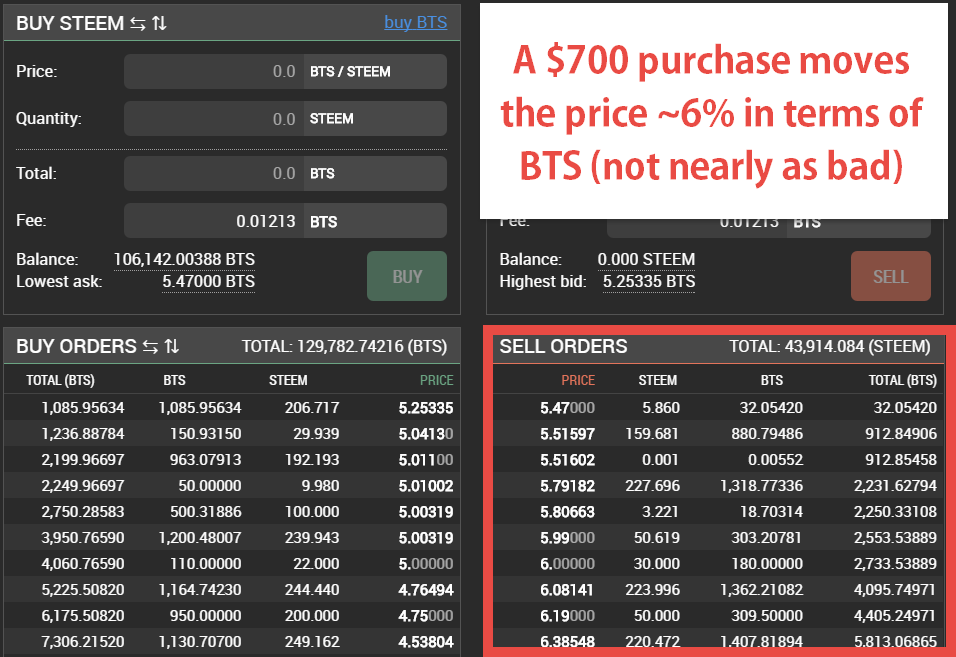Click the sell orders PRICE column header

click(x=578, y=380)
